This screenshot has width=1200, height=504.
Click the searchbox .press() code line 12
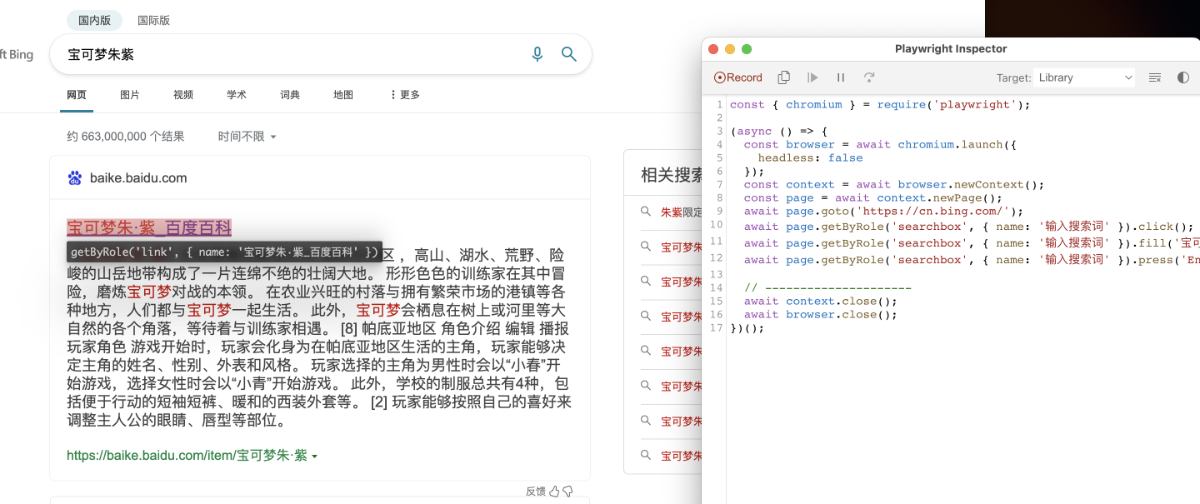coord(971,260)
